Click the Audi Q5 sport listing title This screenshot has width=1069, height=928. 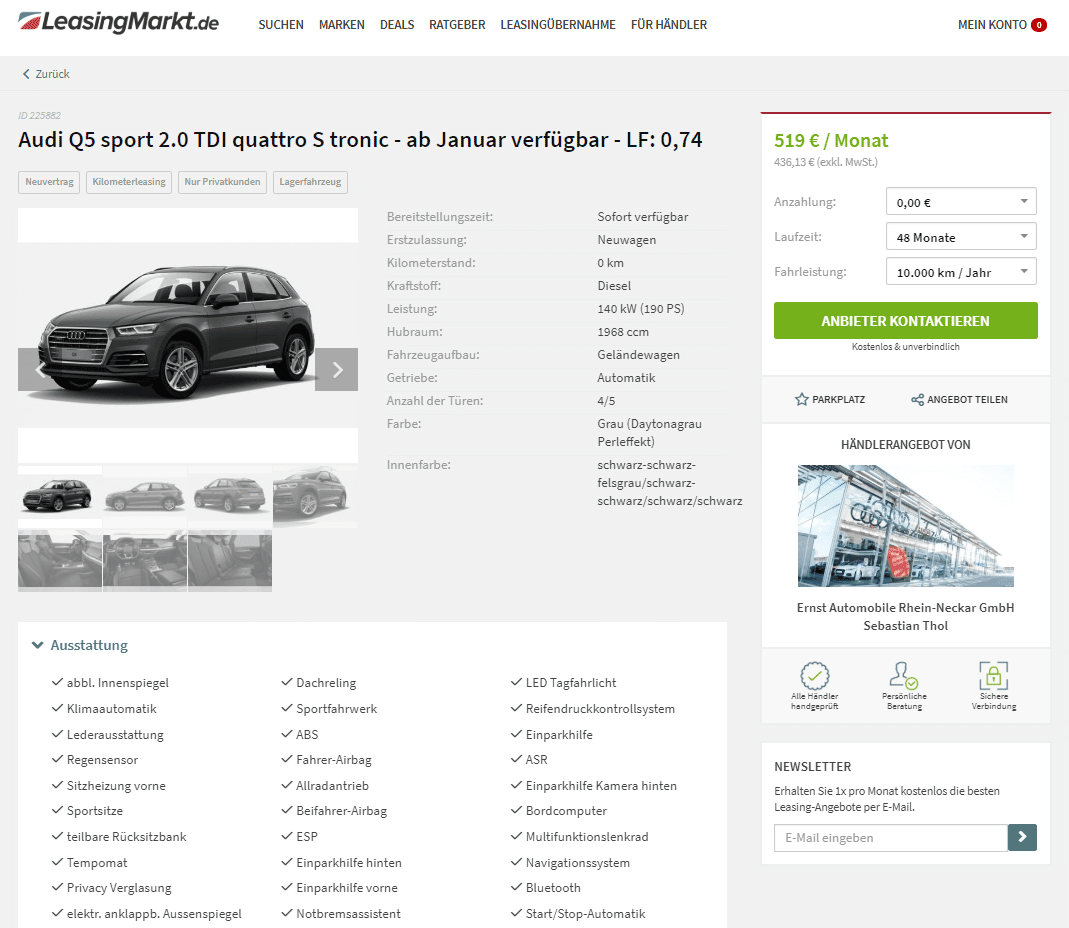(x=360, y=140)
